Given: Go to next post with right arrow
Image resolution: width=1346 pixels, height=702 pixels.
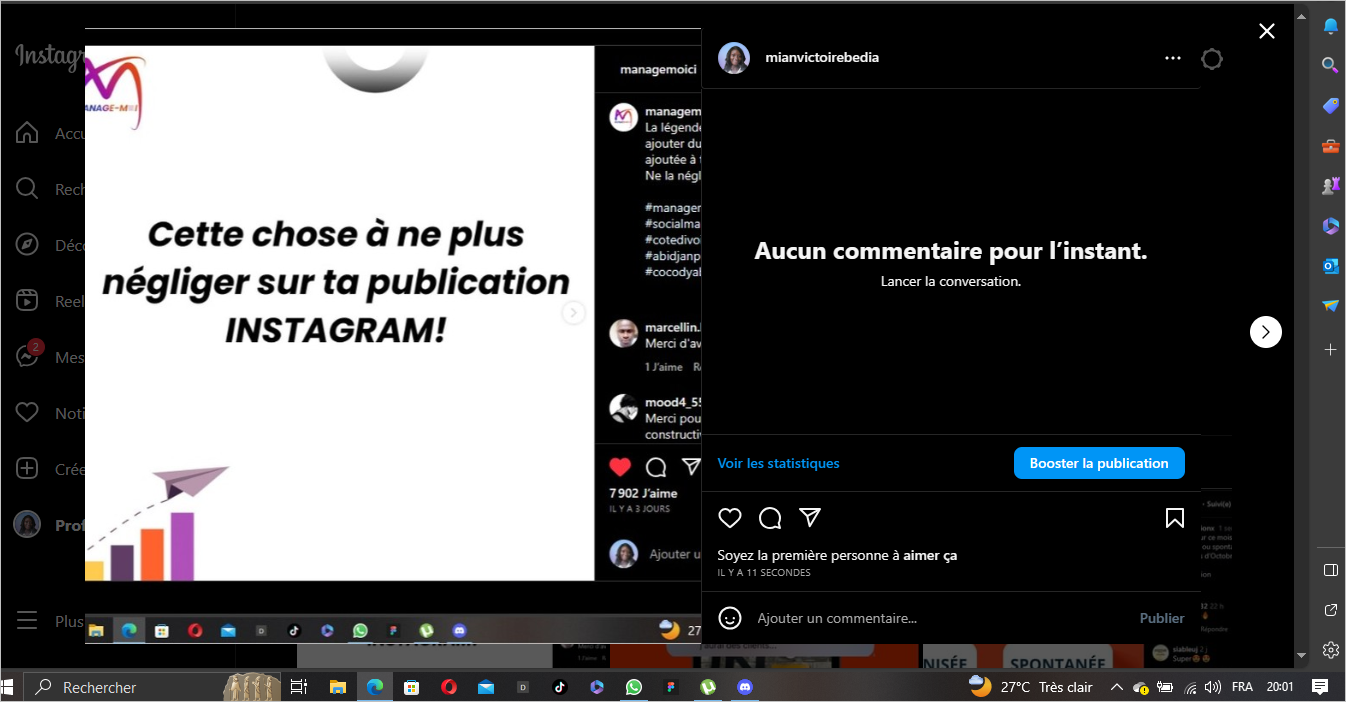Looking at the screenshot, I should 1265,332.
